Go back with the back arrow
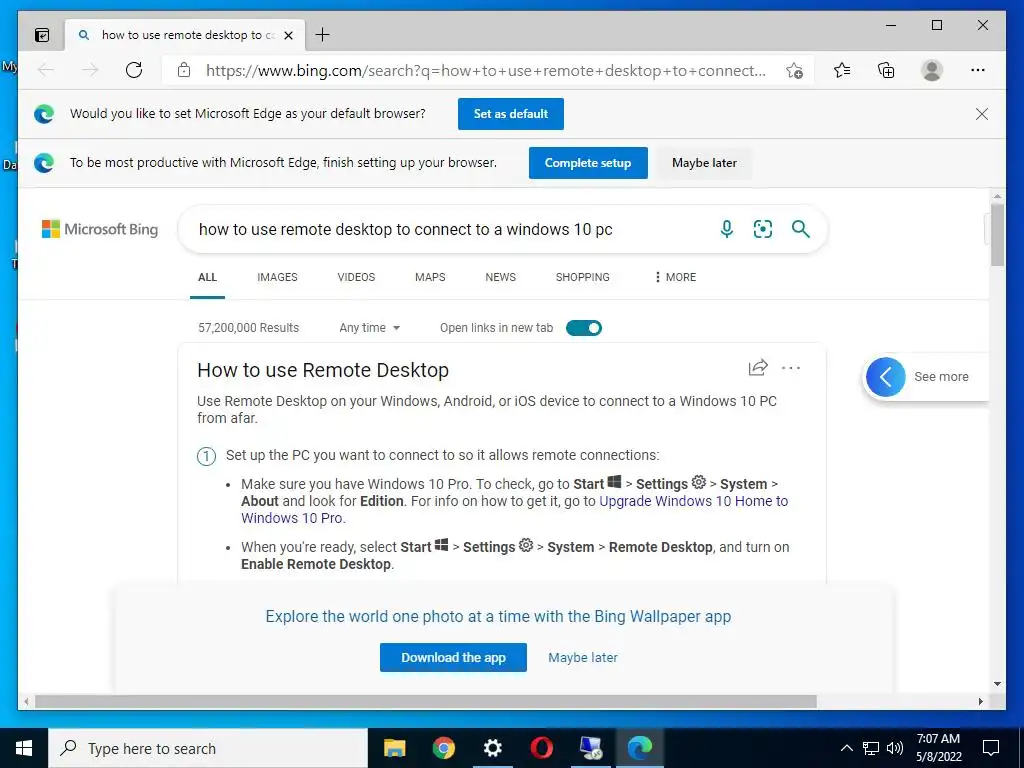This screenshot has width=1024, height=768. click(x=46, y=70)
